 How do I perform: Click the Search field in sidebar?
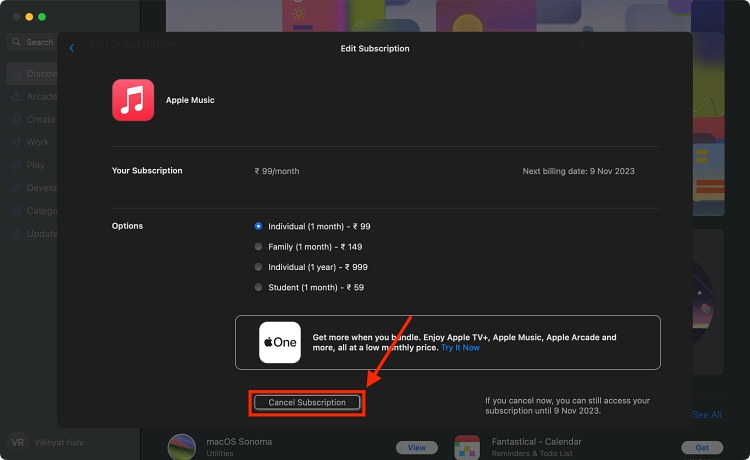(32, 42)
